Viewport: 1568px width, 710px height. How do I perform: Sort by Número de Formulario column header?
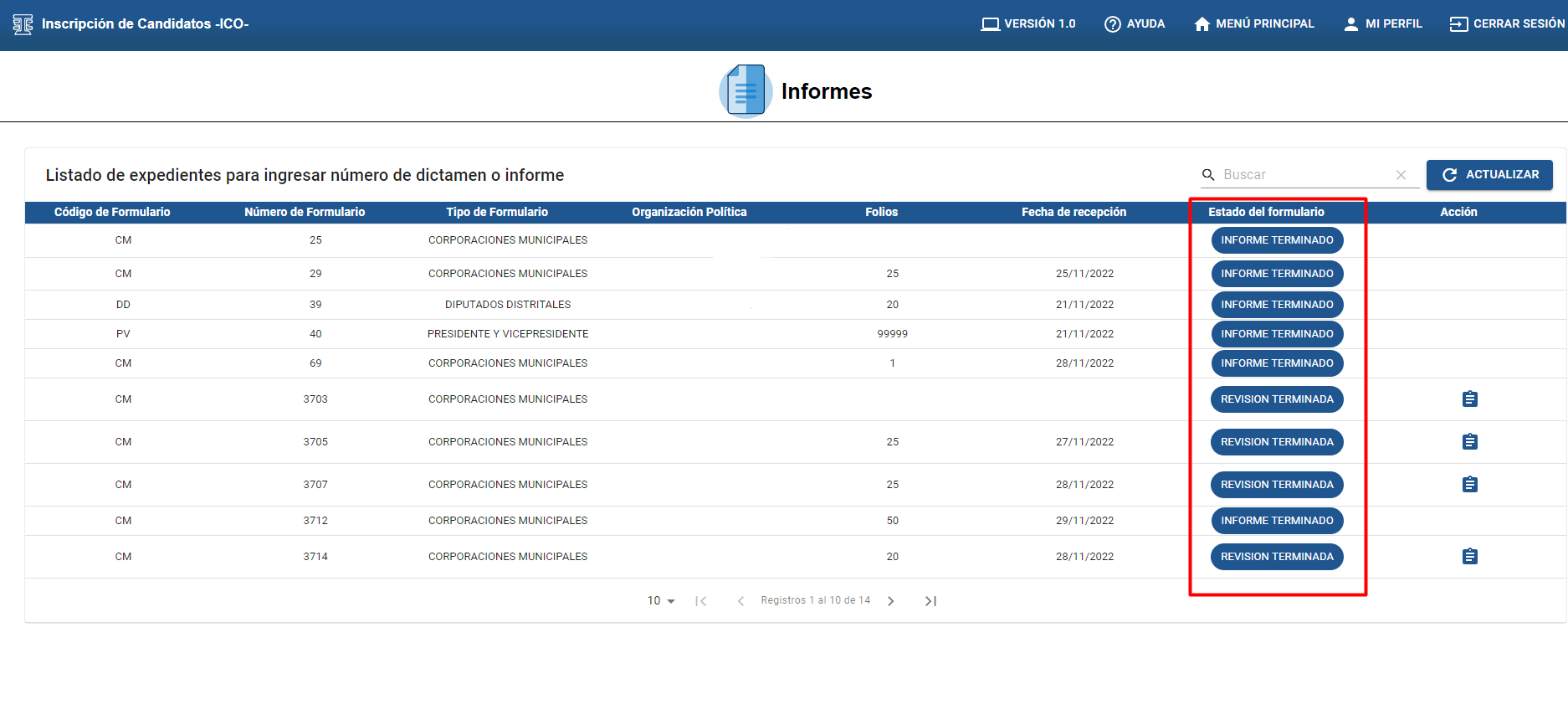[305, 213]
